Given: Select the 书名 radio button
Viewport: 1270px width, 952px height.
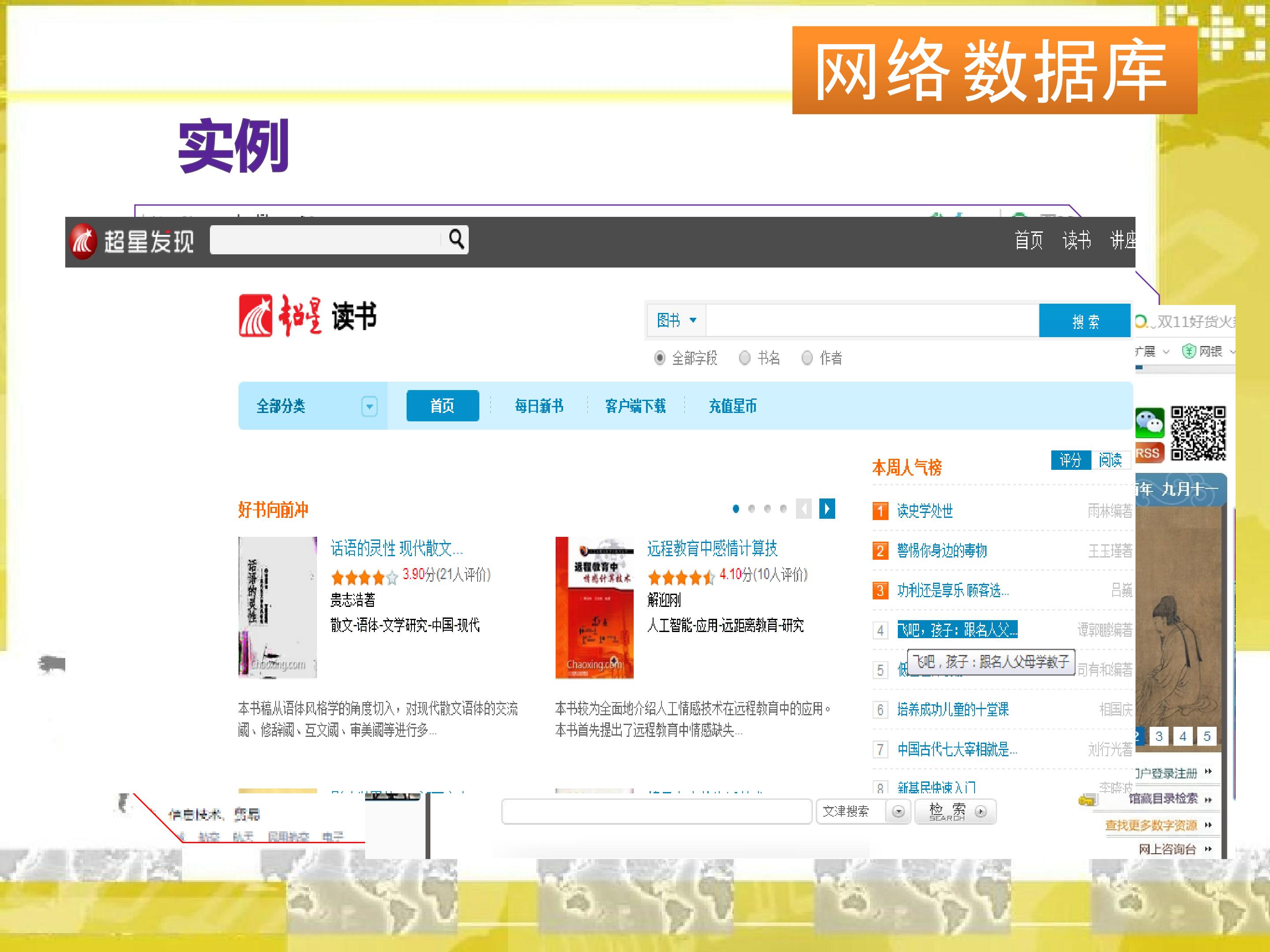Looking at the screenshot, I should coord(745,358).
